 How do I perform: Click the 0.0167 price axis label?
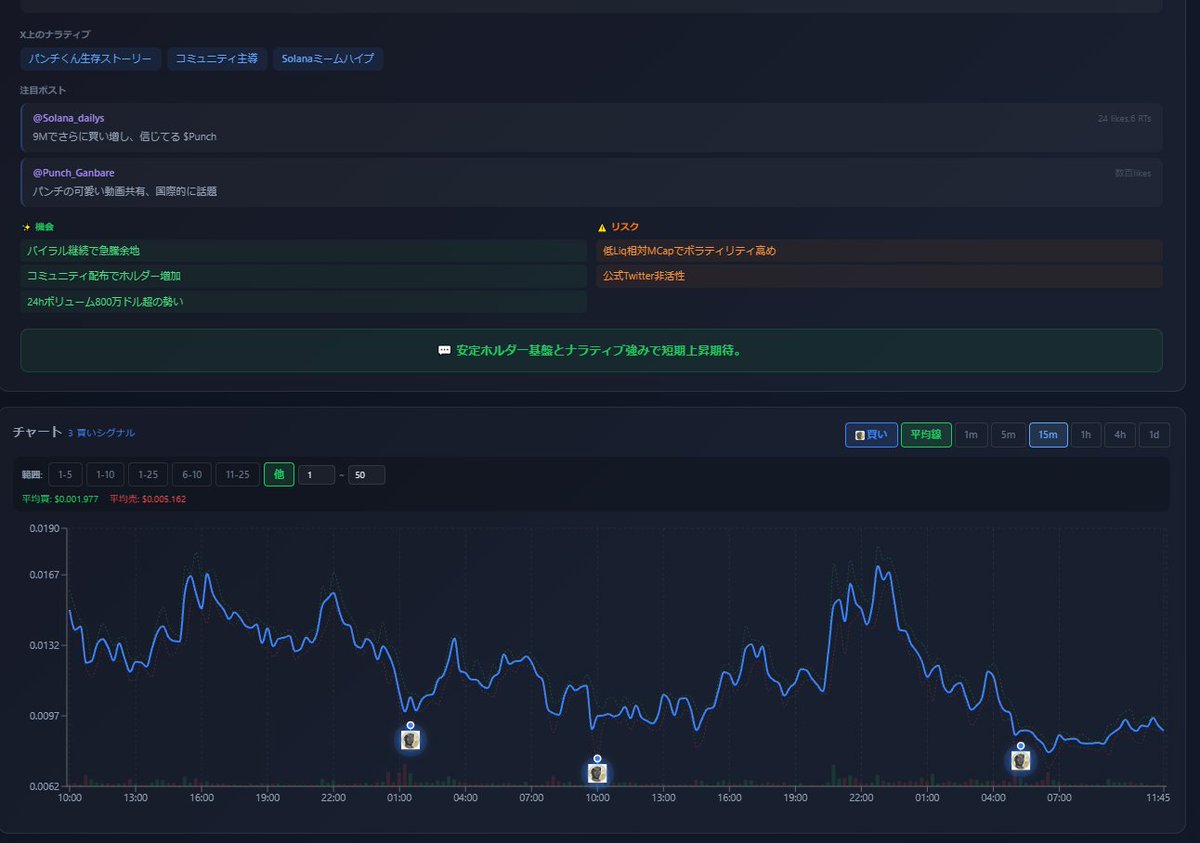[x=46, y=575]
